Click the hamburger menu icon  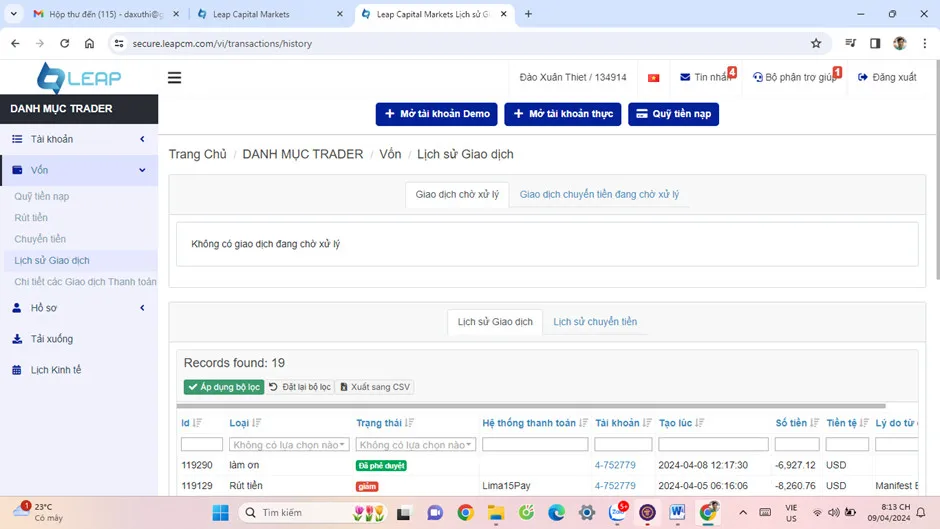coord(174,78)
